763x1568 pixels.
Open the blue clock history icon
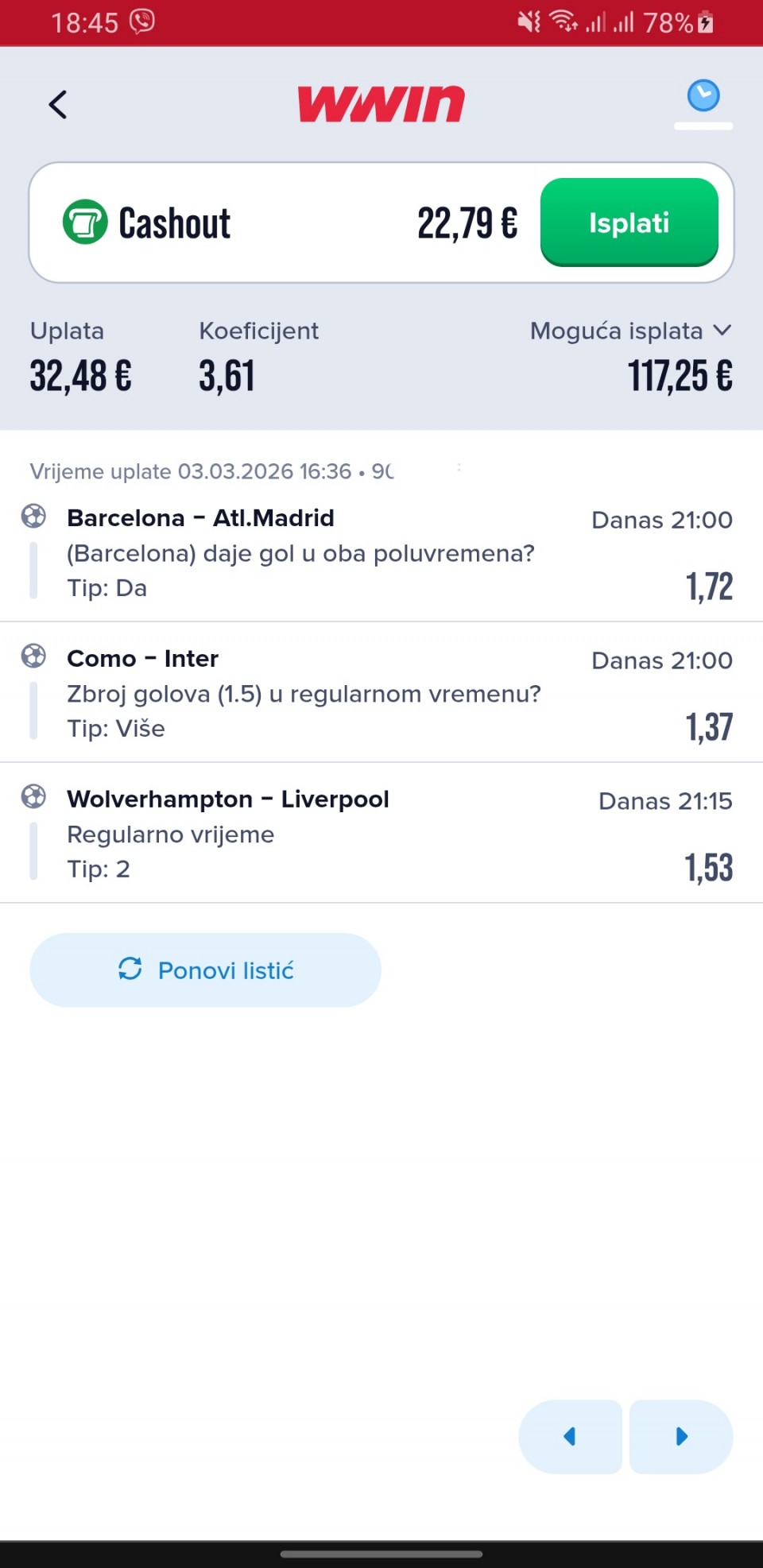pos(703,96)
